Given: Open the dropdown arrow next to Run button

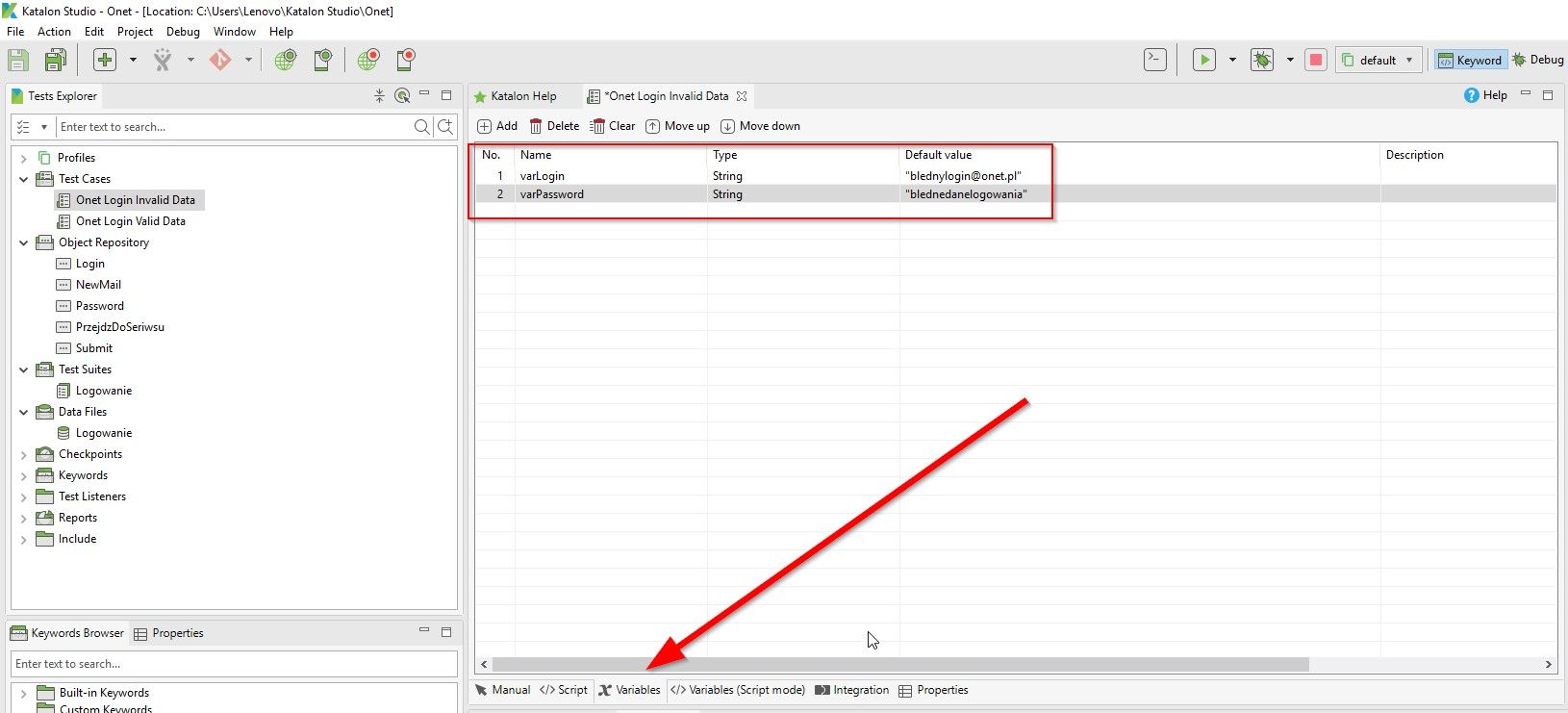Looking at the screenshot, I should (x=1232, y=60).
